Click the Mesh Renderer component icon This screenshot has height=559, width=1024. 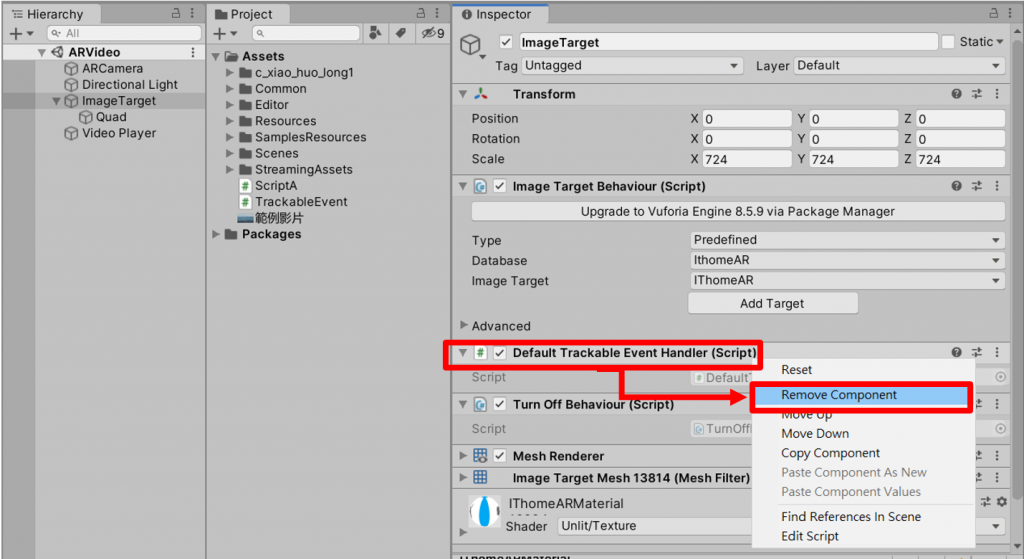[480, 456]
